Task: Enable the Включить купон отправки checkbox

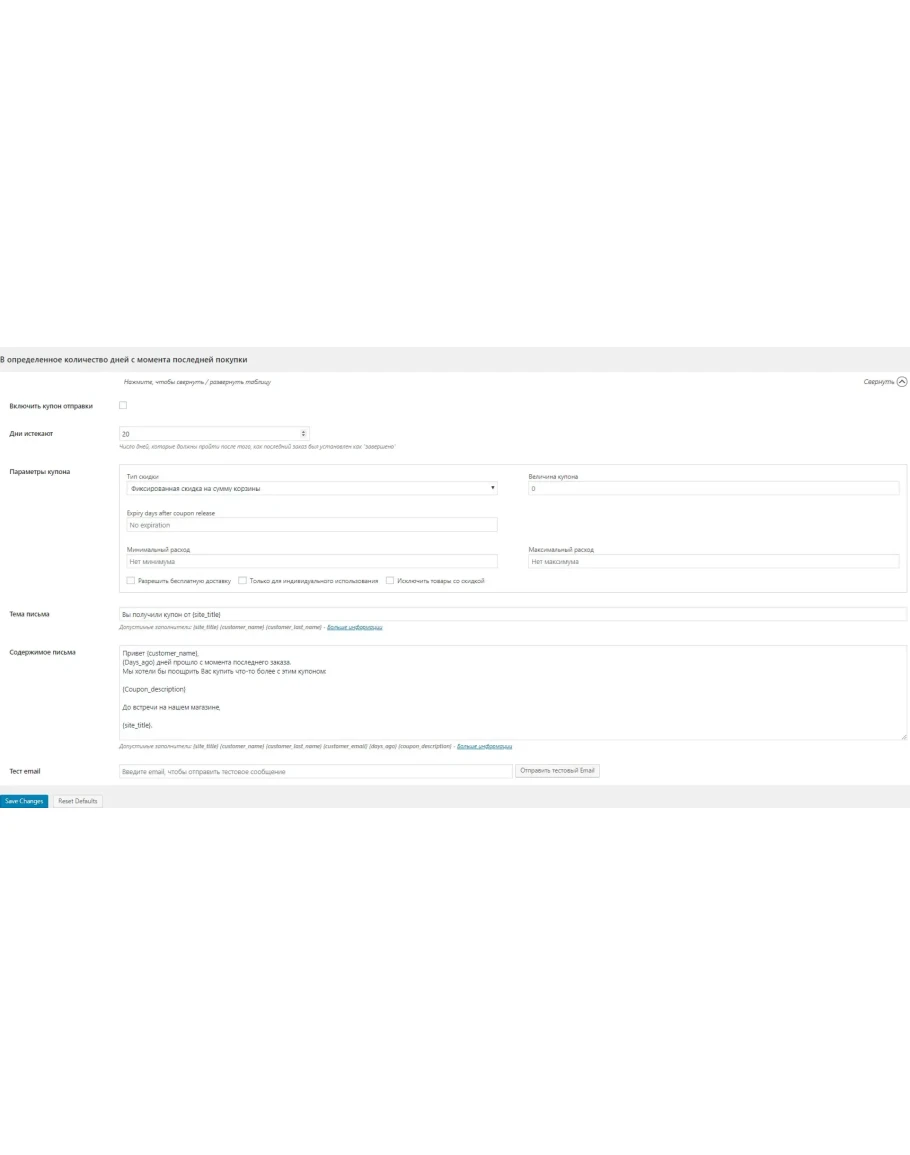Action: click(x=123, y=405)
